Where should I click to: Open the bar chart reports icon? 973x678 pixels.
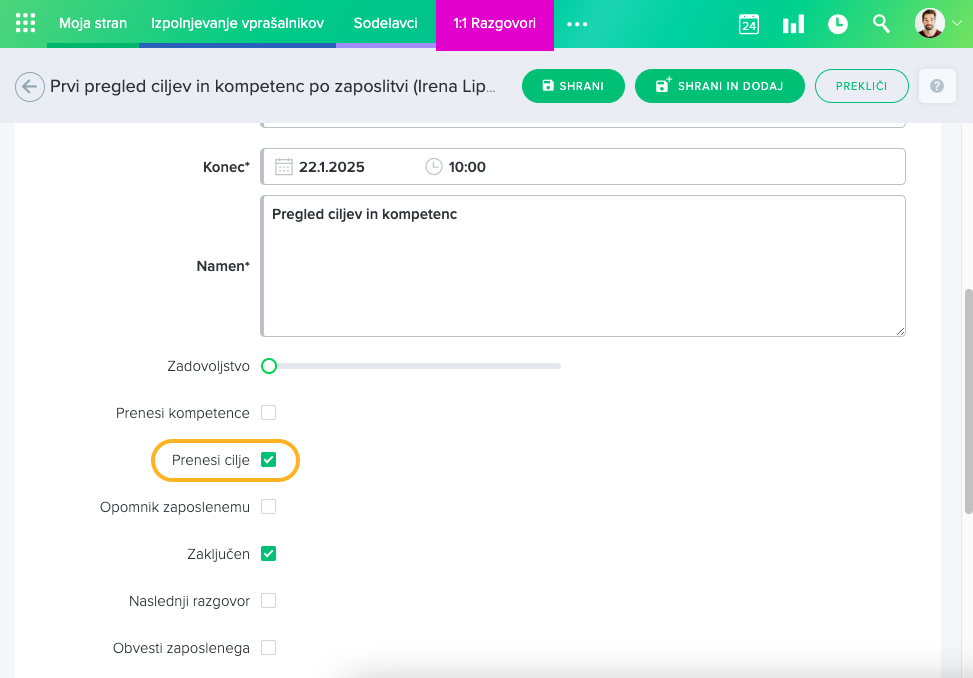click(793, 24)
